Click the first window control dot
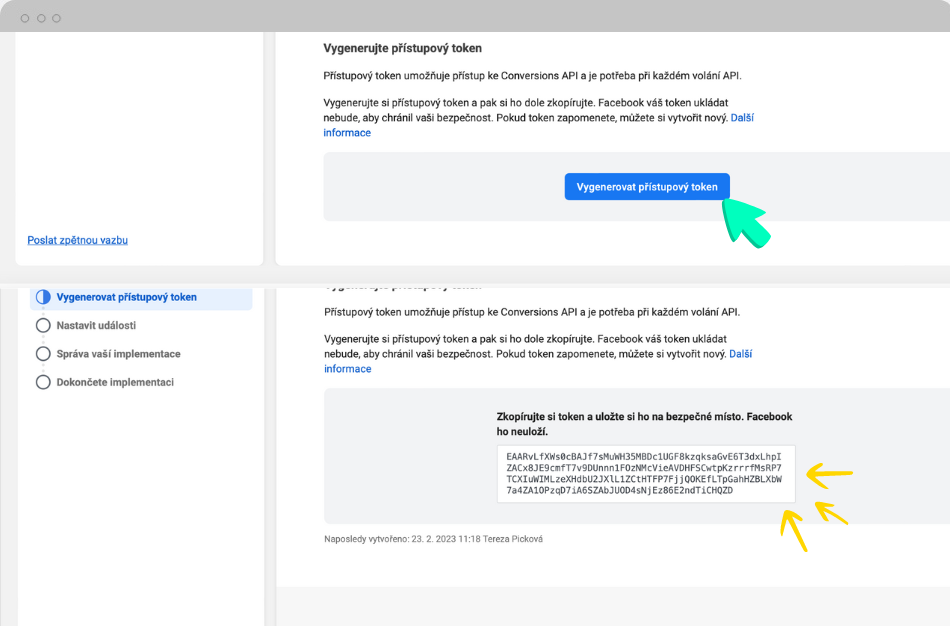 [x=25, y=18]
